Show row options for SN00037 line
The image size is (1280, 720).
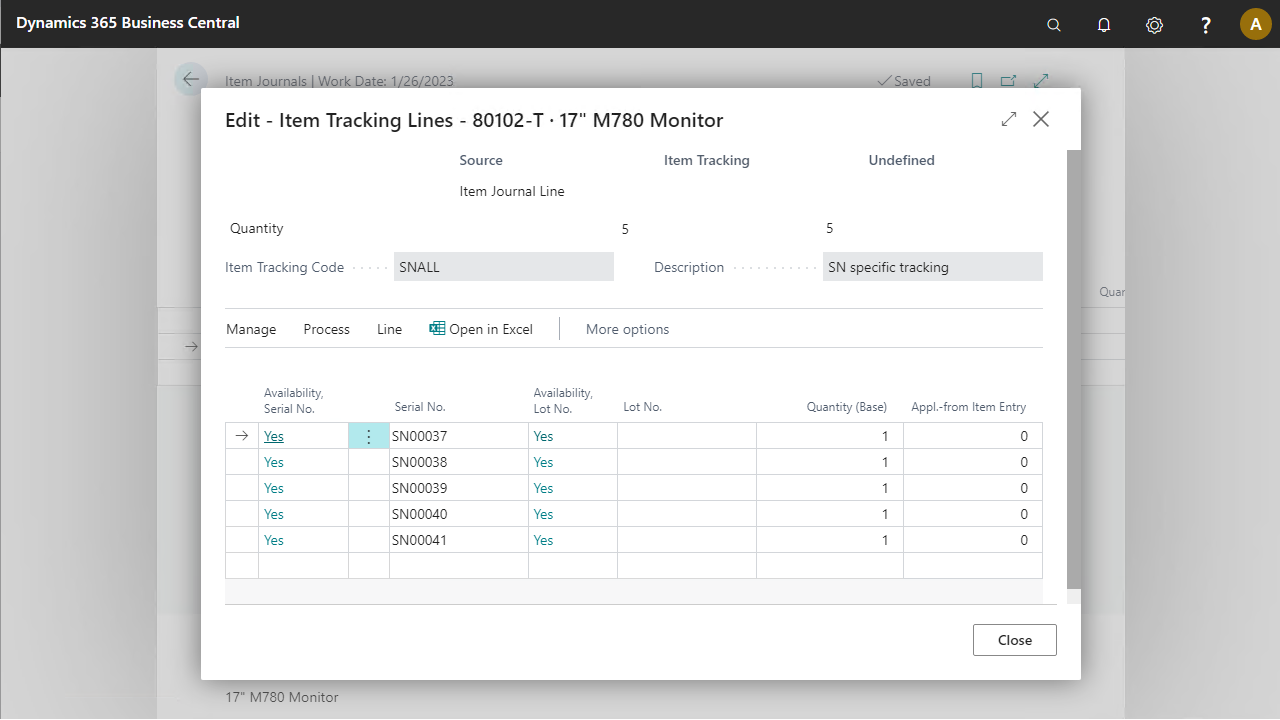(369, 436)
